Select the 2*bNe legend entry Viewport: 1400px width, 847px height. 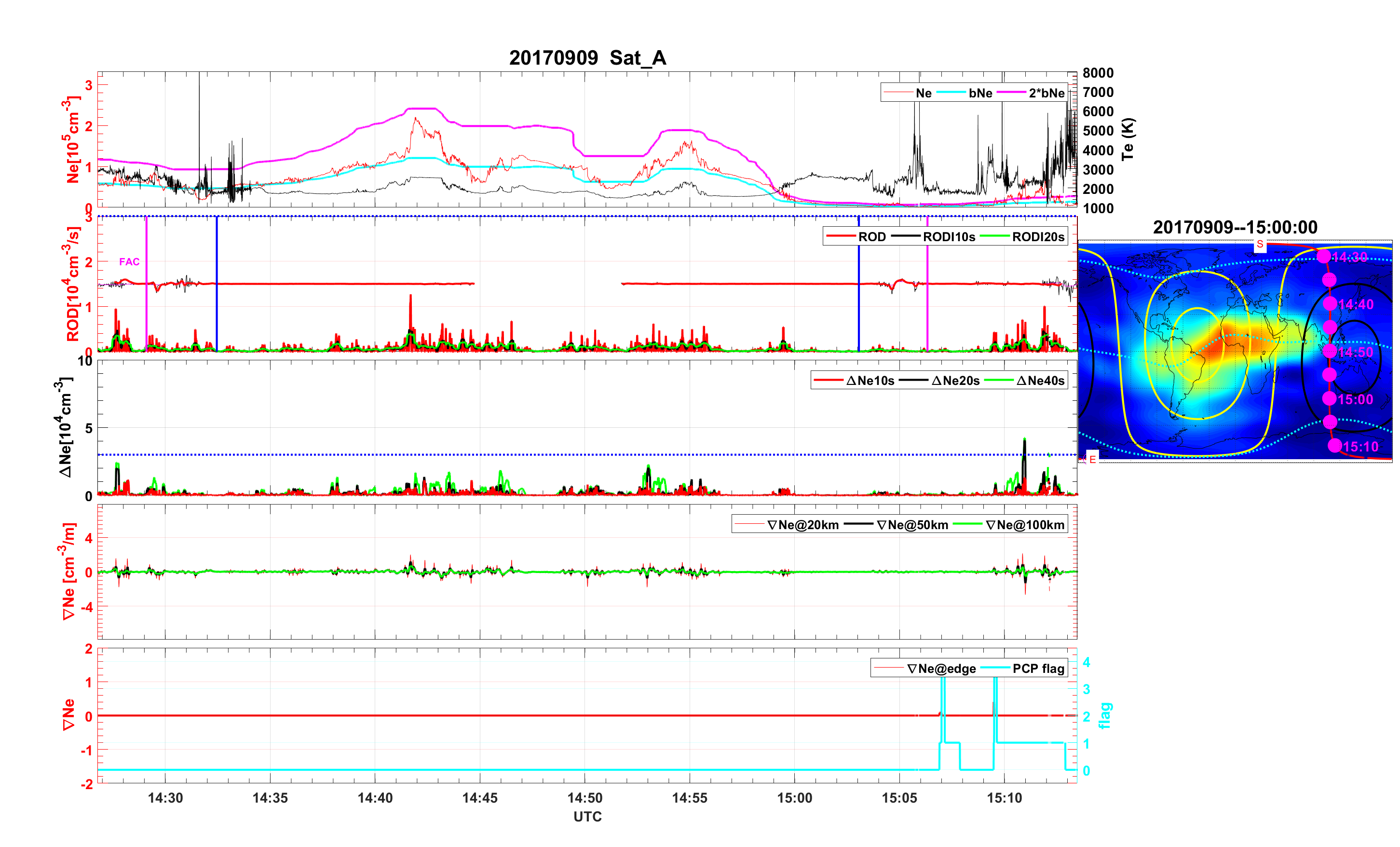(1046, 93)
